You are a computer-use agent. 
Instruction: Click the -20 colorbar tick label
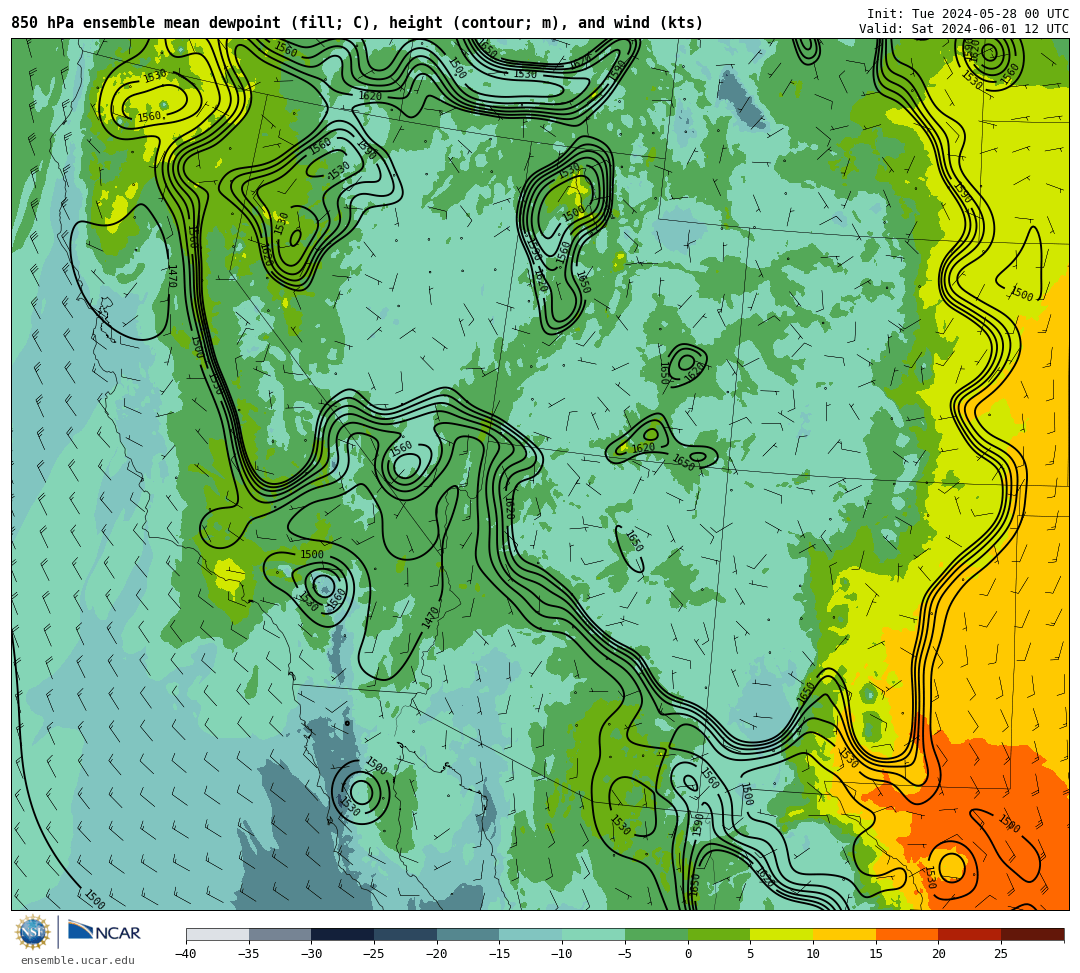click(x=436, y=954)
